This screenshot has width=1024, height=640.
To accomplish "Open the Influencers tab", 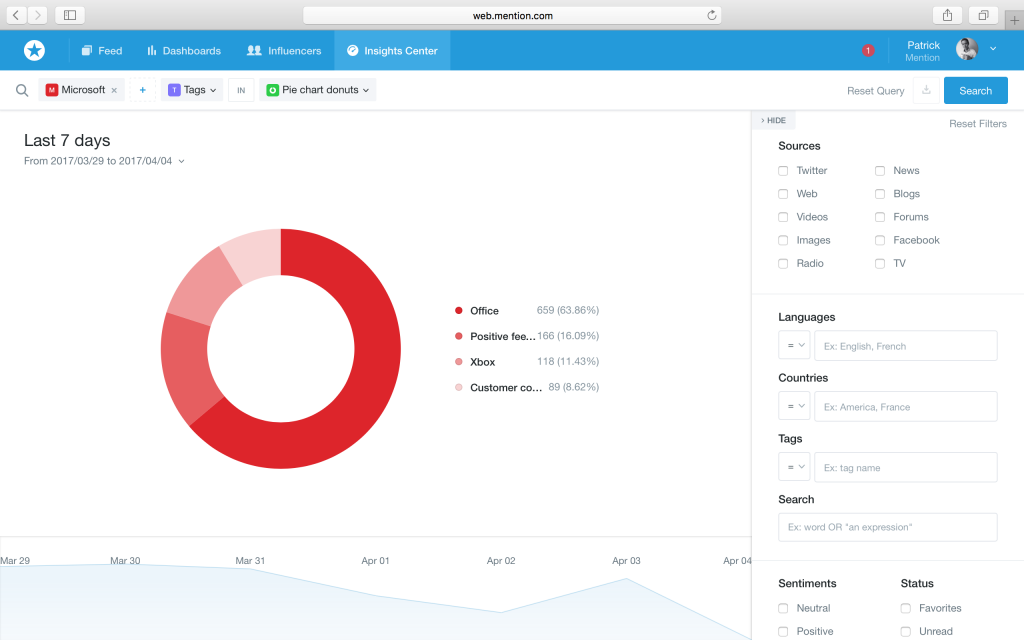I will coord(283,50).
